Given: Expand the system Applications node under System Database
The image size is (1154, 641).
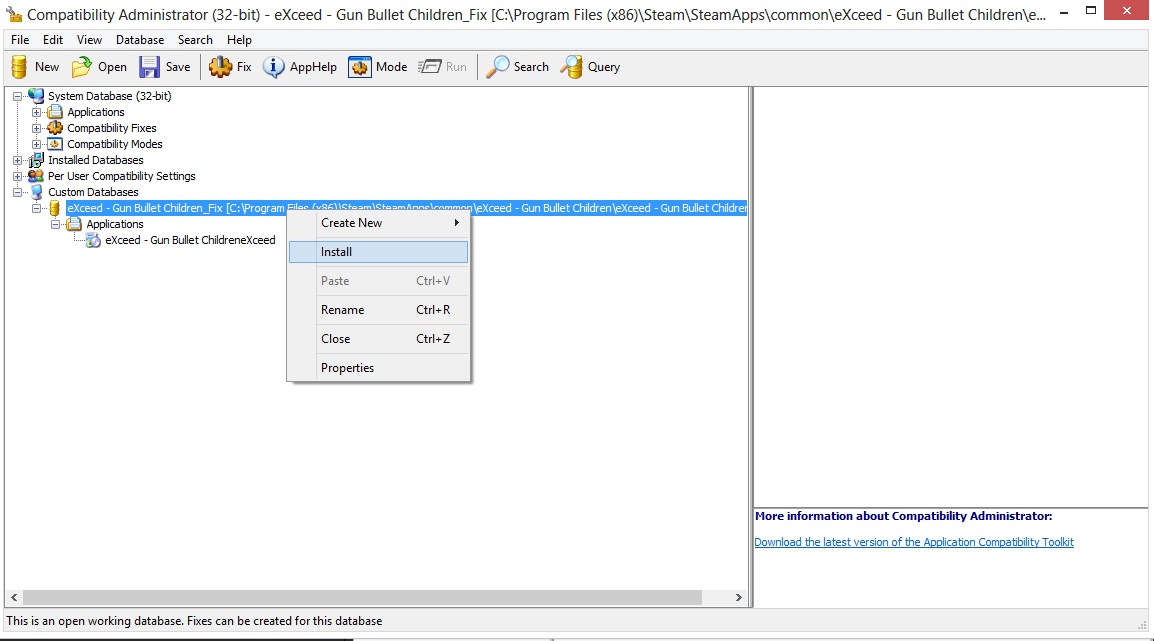Looking at the screenshot, I should pyautogui.click(x=37, y=113).
